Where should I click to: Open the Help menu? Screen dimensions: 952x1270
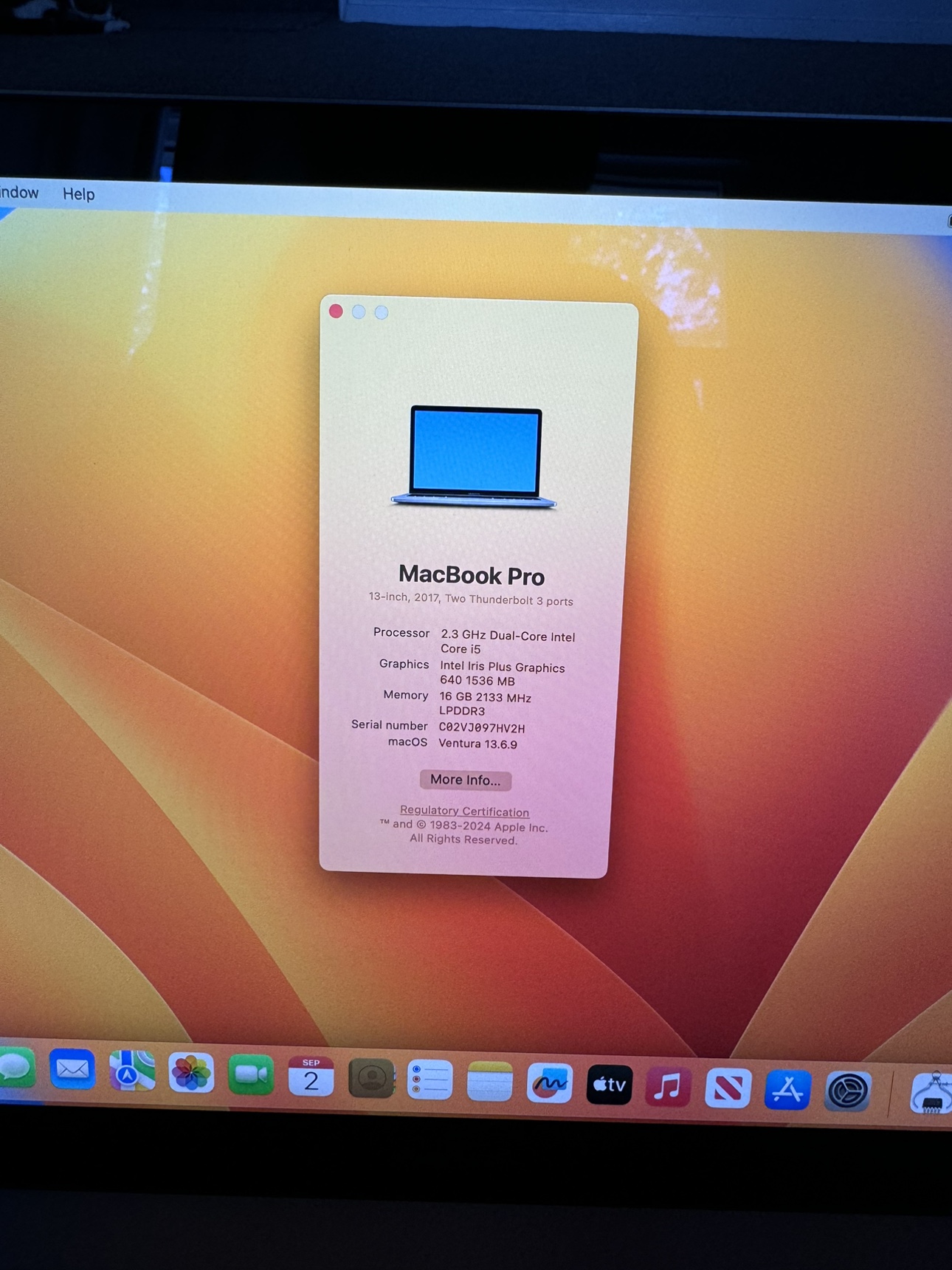(x=79, y=194)
